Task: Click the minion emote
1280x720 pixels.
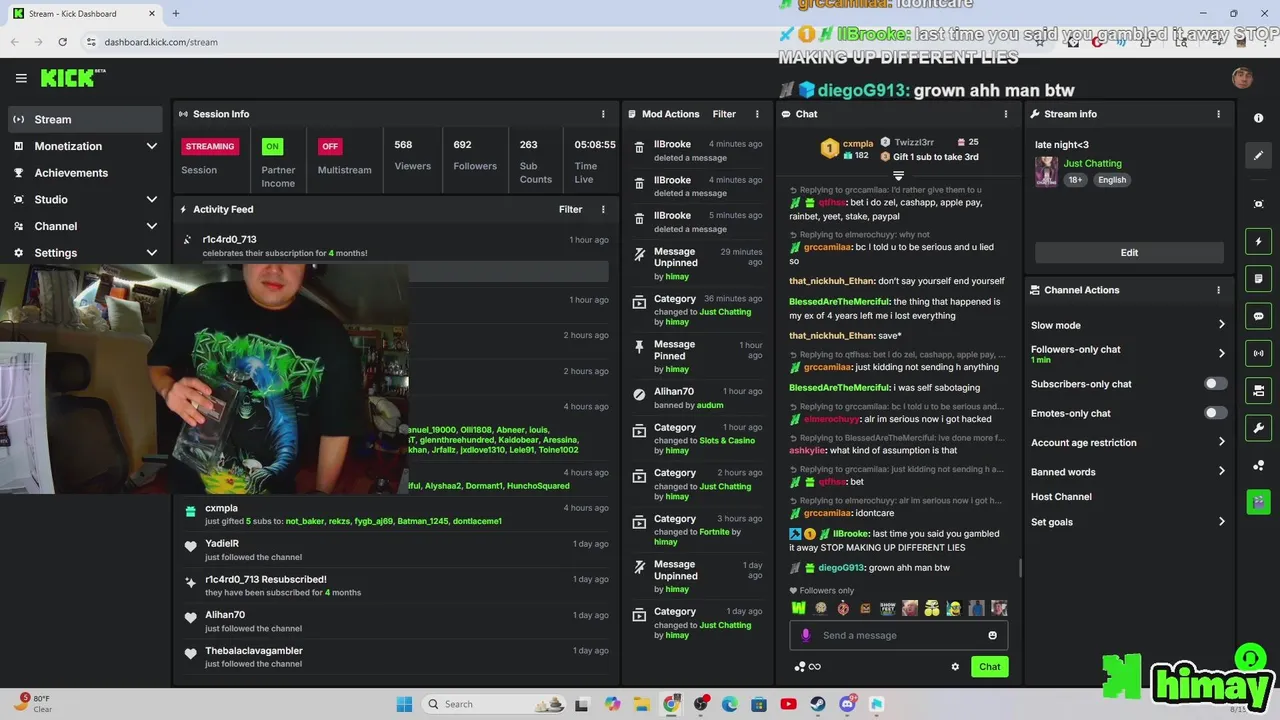Action: (954, 608)
